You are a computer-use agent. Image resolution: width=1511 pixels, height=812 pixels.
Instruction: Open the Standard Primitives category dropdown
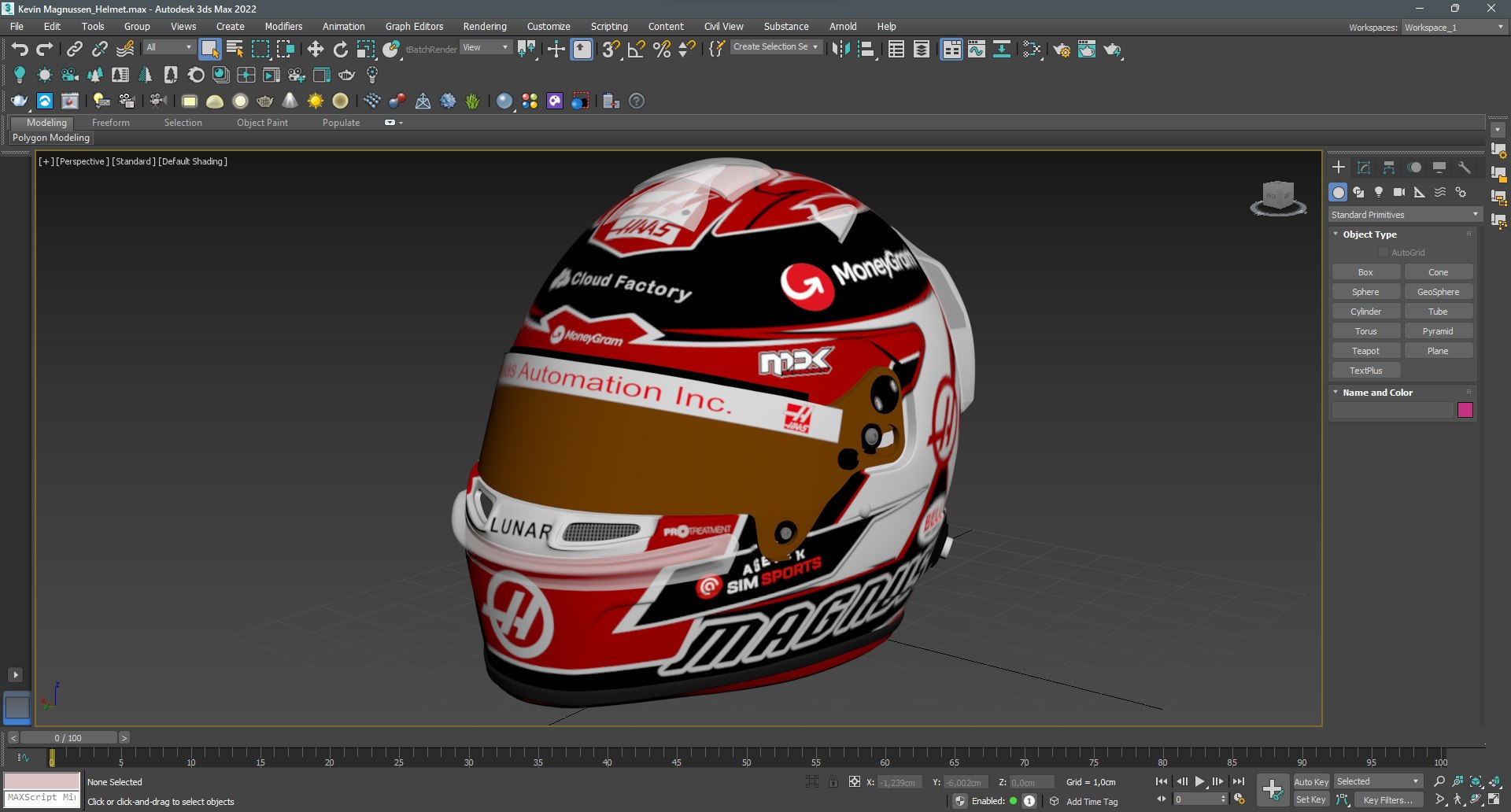[1405, 215]
